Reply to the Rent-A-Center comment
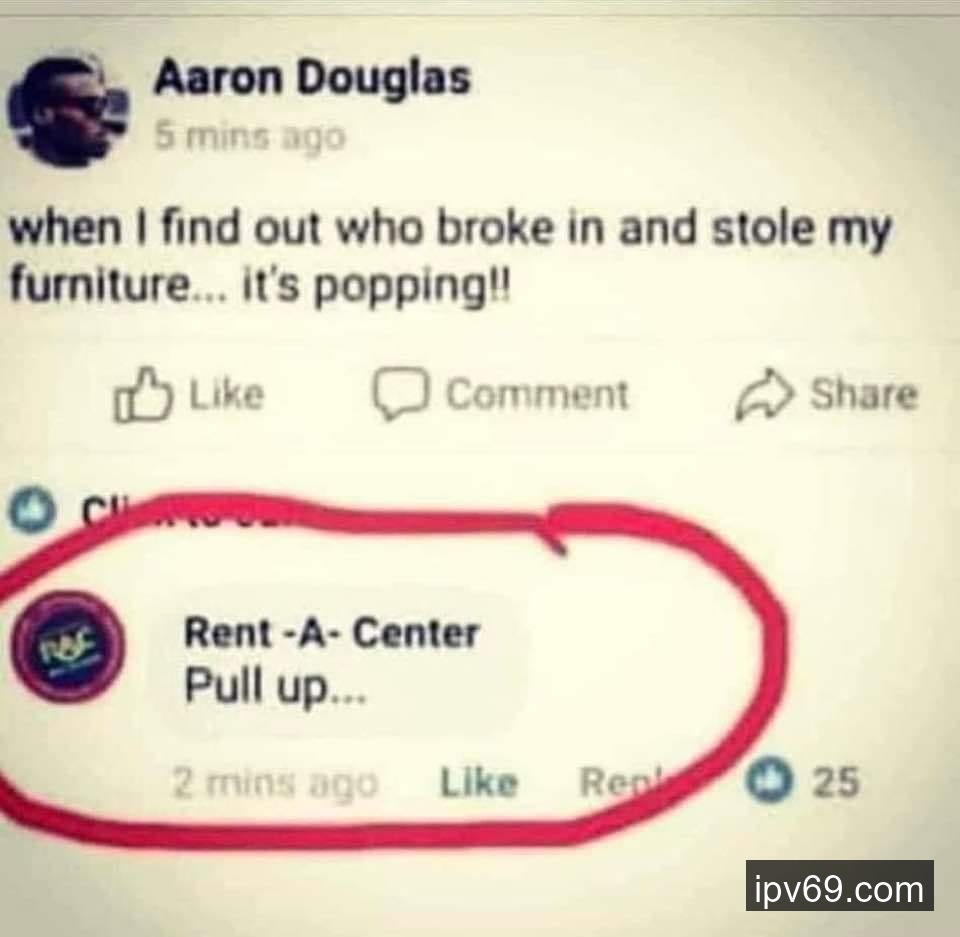This screenshot has width=960, height=937. (624, 783)
